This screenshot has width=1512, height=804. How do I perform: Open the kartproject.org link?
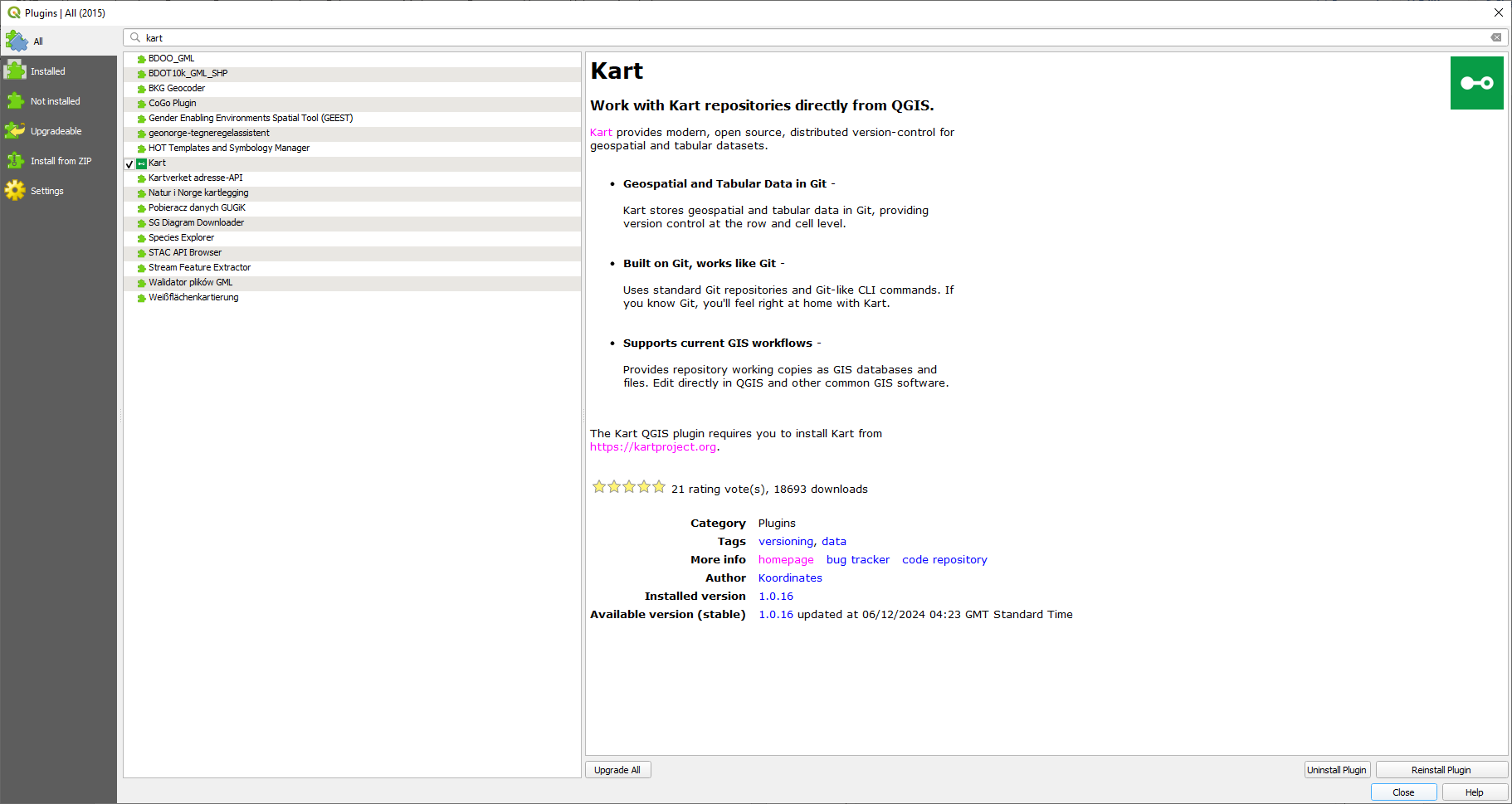(653, 447)
